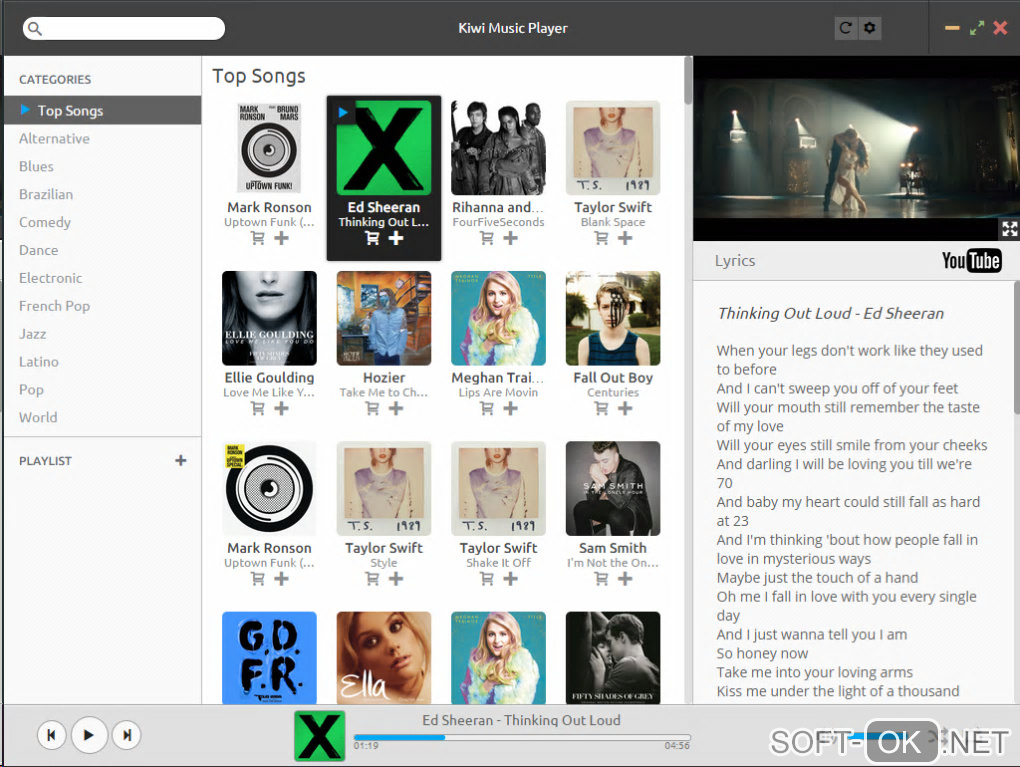This screenshot has width=1020, height=767.
Task: Click the song list scrollbar
Action: coord(688,80)
